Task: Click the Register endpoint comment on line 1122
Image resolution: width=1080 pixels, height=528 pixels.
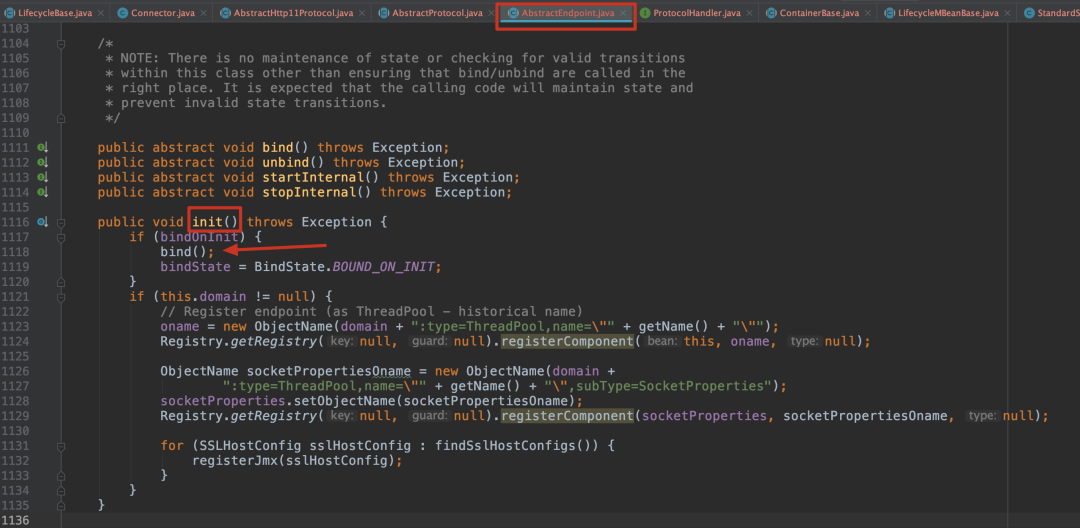Action: (x=372, y=311)
